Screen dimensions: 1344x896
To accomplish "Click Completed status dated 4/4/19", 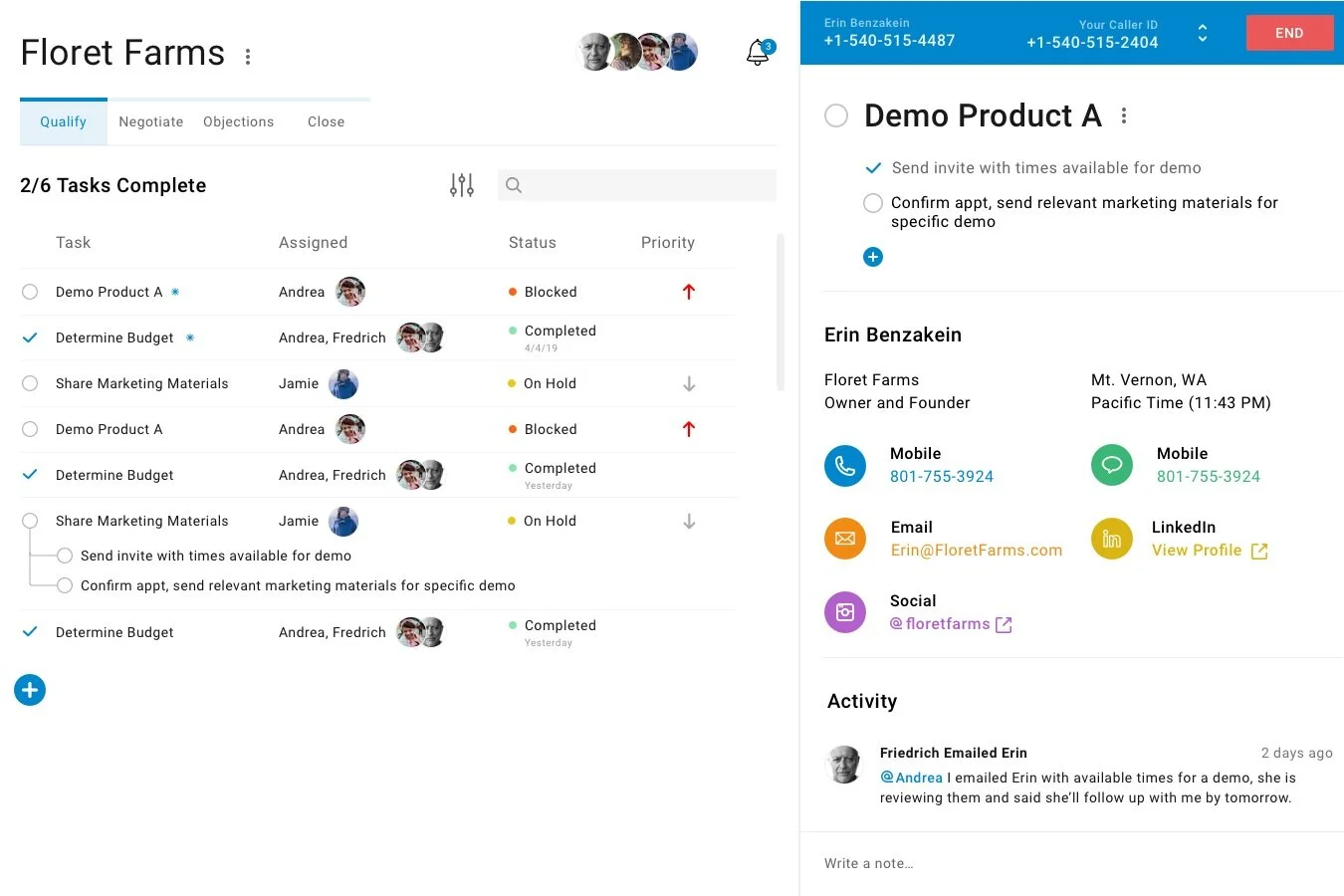I will (x=553, y=337).
